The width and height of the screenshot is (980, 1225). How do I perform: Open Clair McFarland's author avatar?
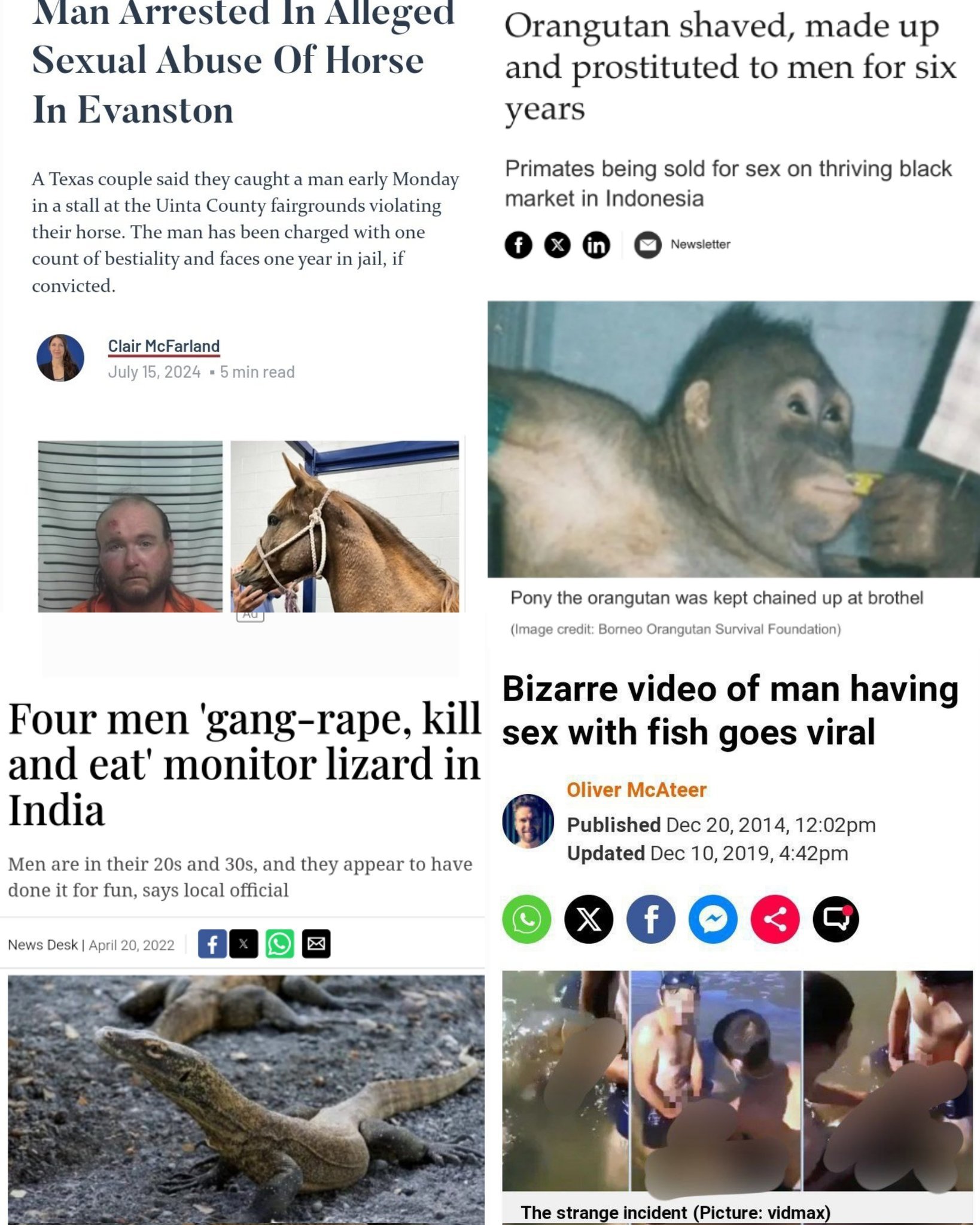[x=60, y=358]
